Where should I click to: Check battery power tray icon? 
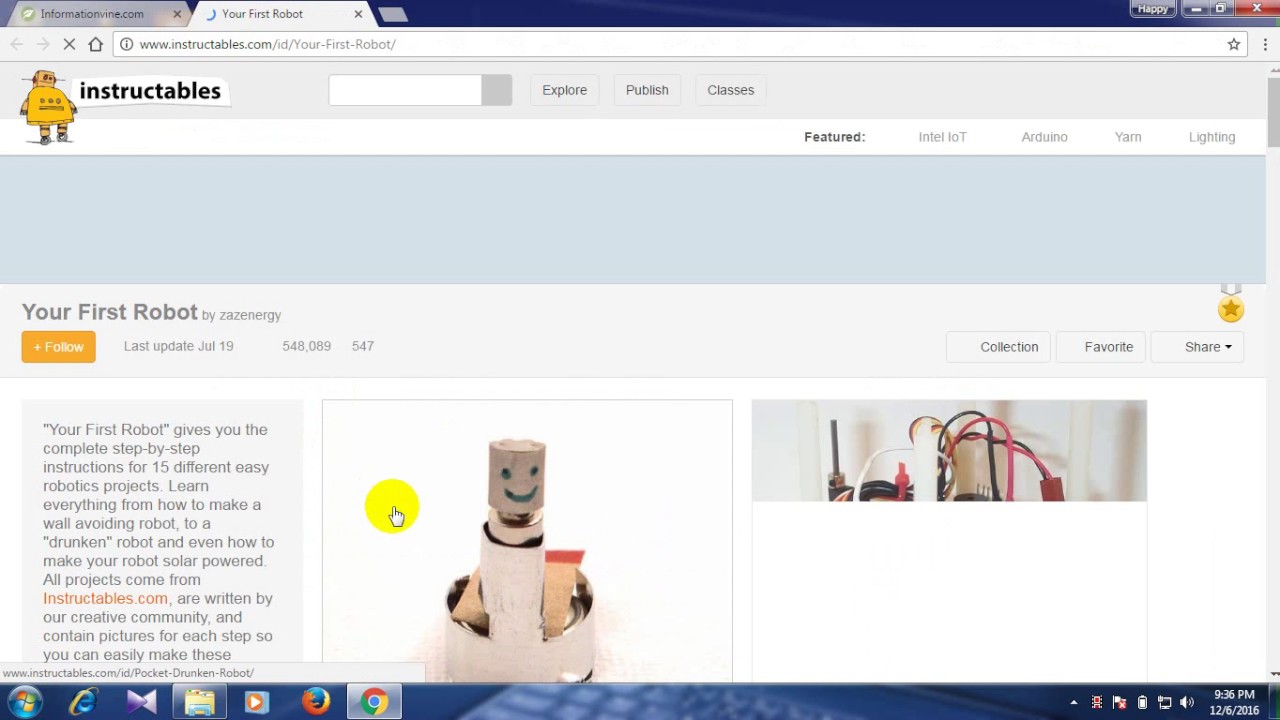point(1142,703)
